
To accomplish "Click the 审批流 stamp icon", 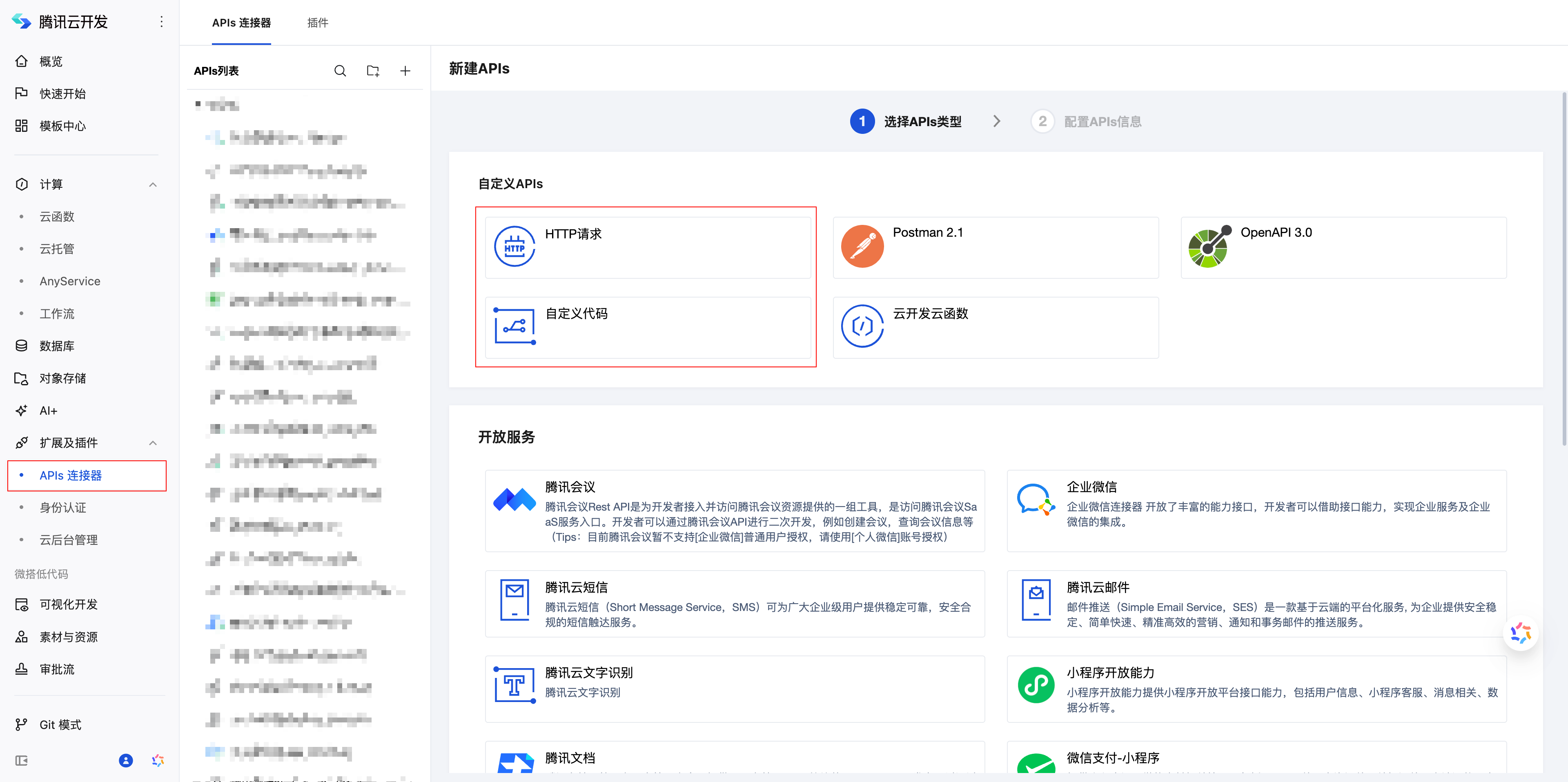I will click(21, 669).
